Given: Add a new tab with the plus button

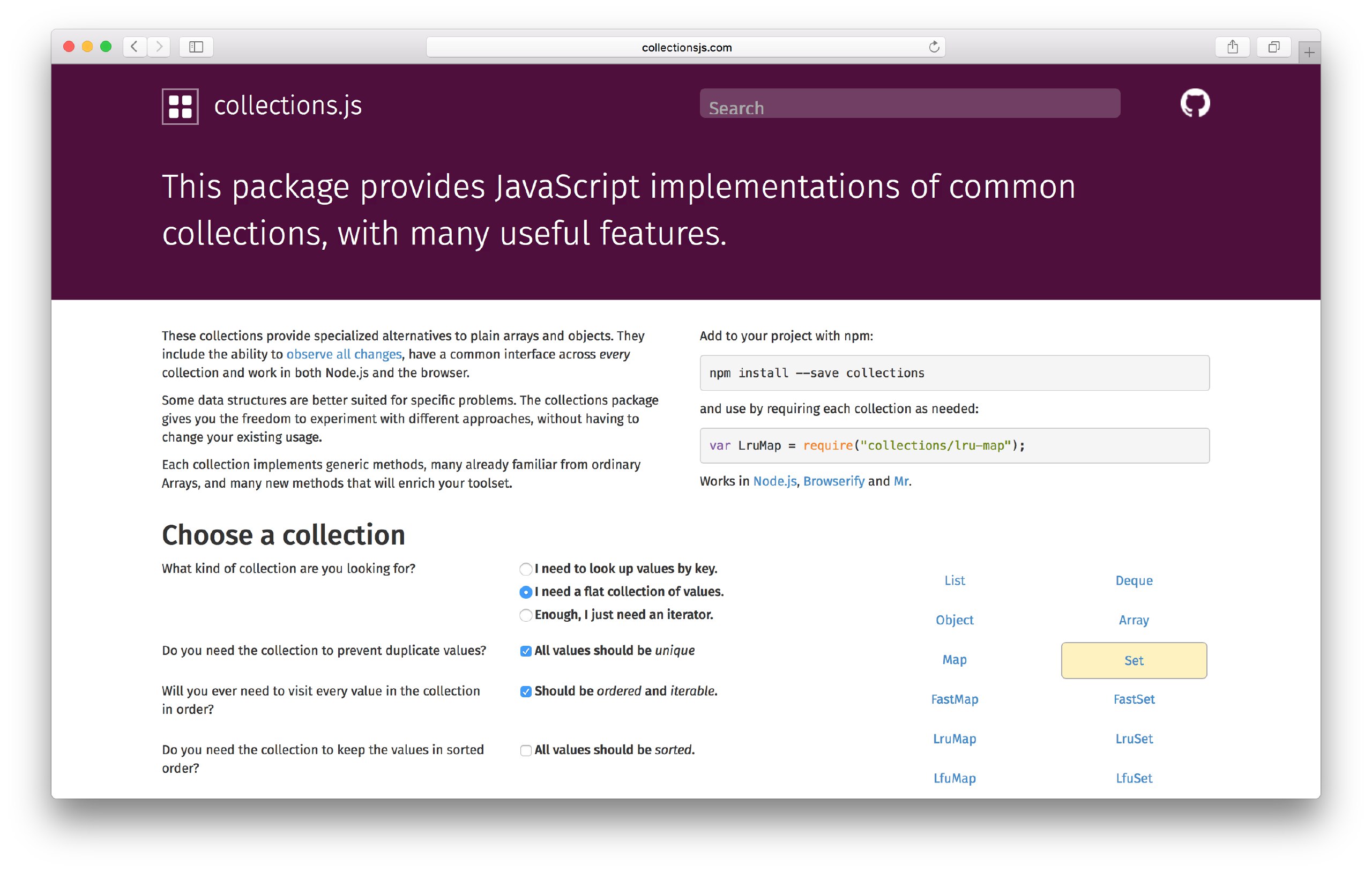Looking at the screenshot, I should (x=1309, y=53).
